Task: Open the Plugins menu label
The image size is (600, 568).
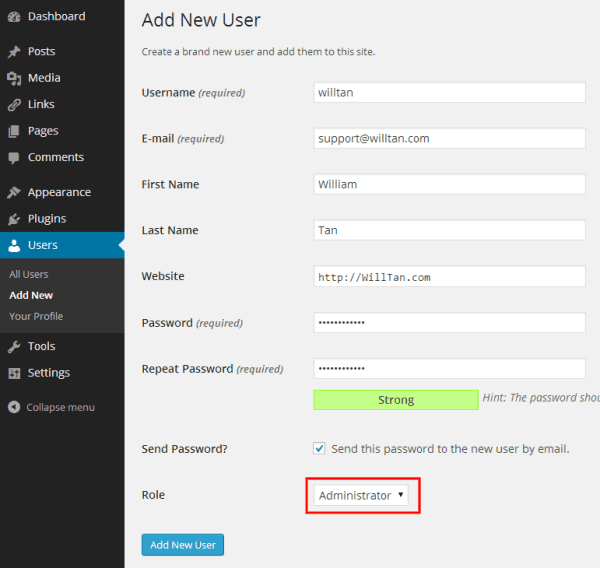Action: 47,219
